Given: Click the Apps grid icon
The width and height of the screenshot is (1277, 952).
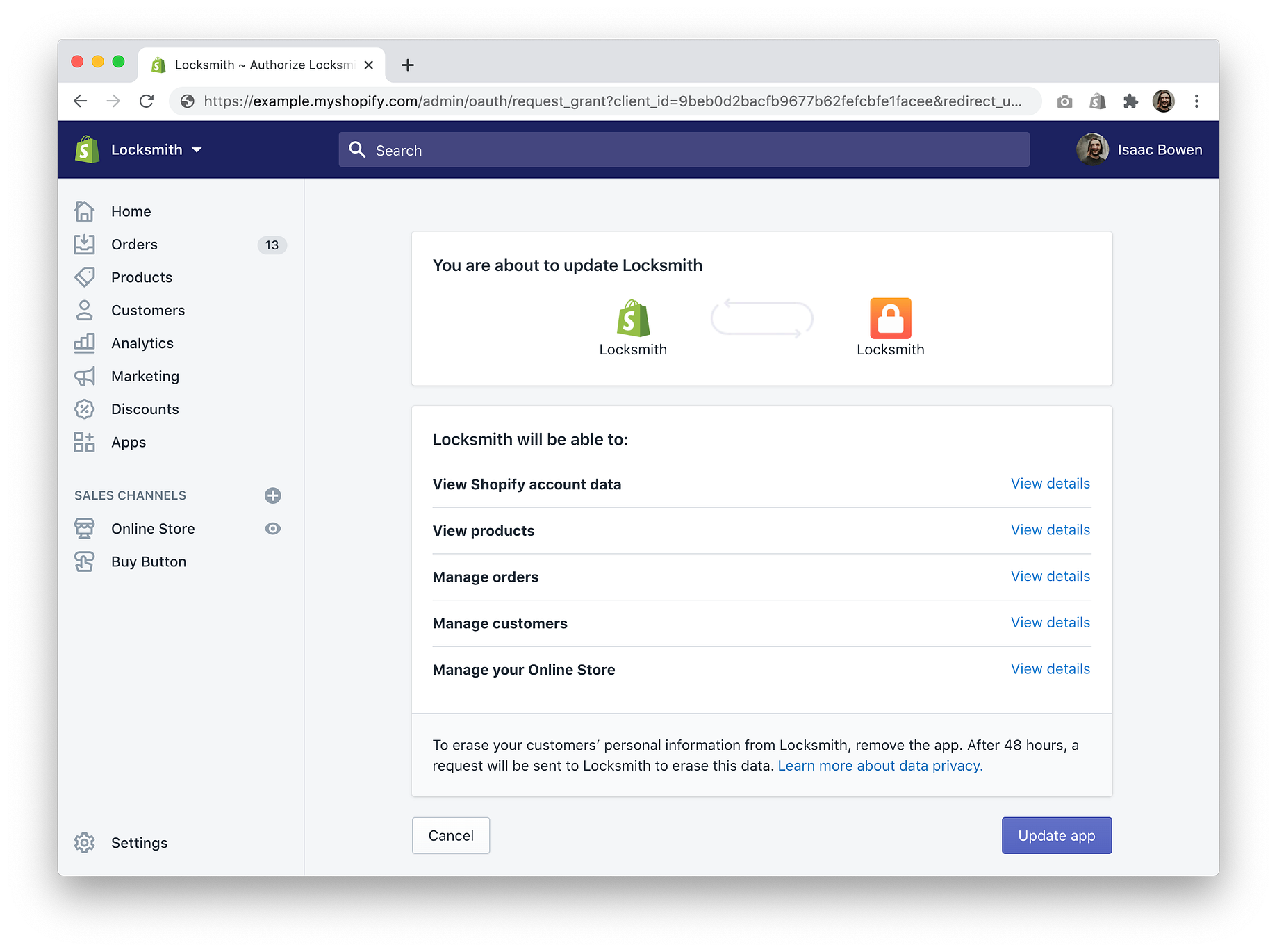Looking at the screenshot, I should 85,442.
